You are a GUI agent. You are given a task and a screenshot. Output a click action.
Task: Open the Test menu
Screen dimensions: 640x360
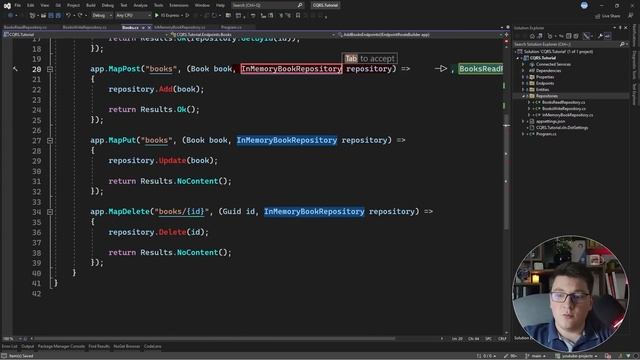[x=124, y=5]
